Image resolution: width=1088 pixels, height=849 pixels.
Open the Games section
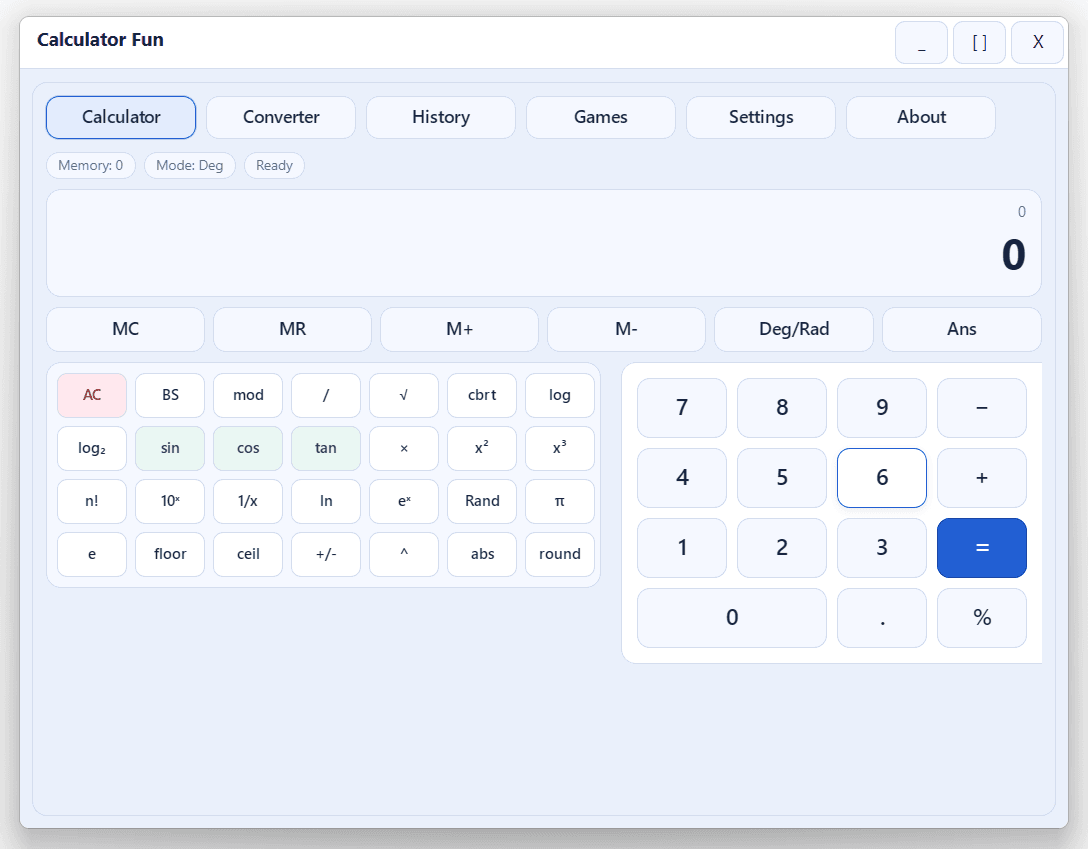600,117
